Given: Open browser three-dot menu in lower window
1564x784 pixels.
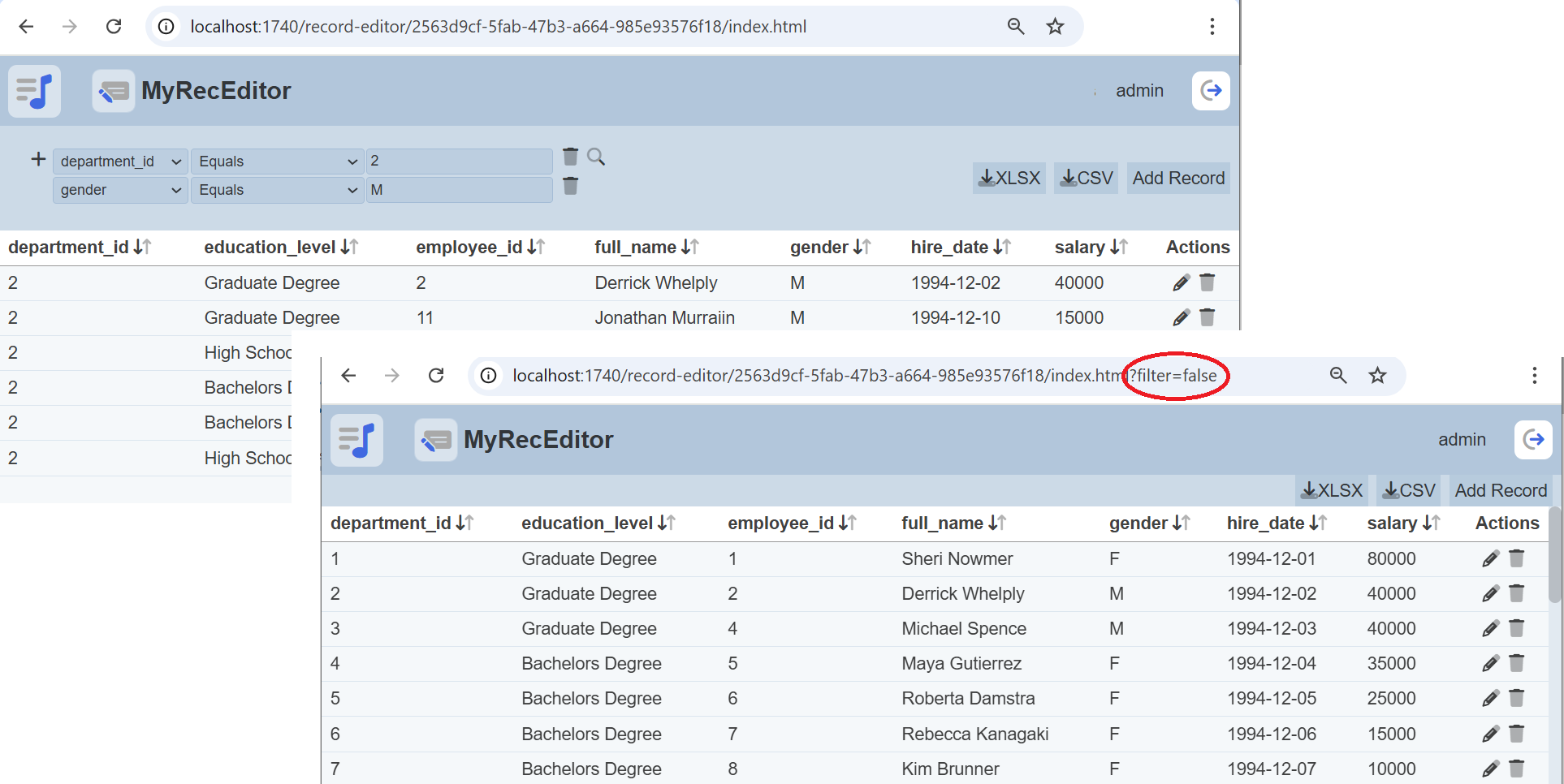Looking at the screenshot, I should [x=1534, y=375].
